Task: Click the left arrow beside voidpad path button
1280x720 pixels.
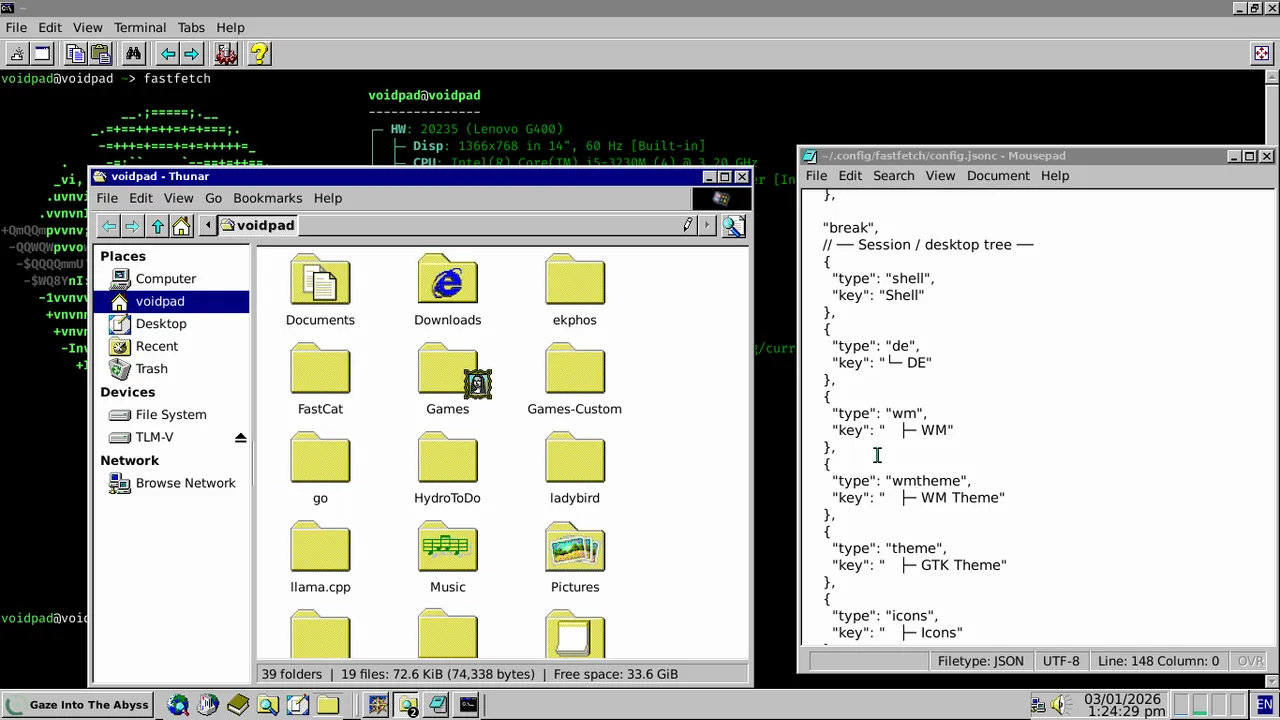Action: [x=208, y=226]
